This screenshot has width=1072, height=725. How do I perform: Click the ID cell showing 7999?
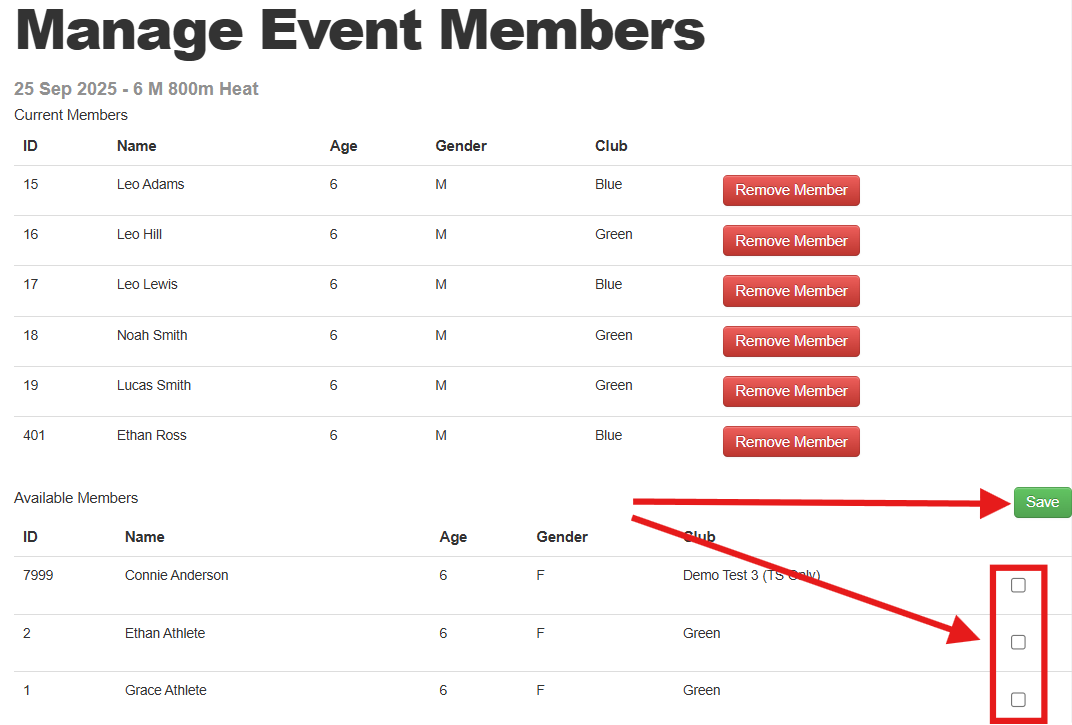(x=37, y=575)
